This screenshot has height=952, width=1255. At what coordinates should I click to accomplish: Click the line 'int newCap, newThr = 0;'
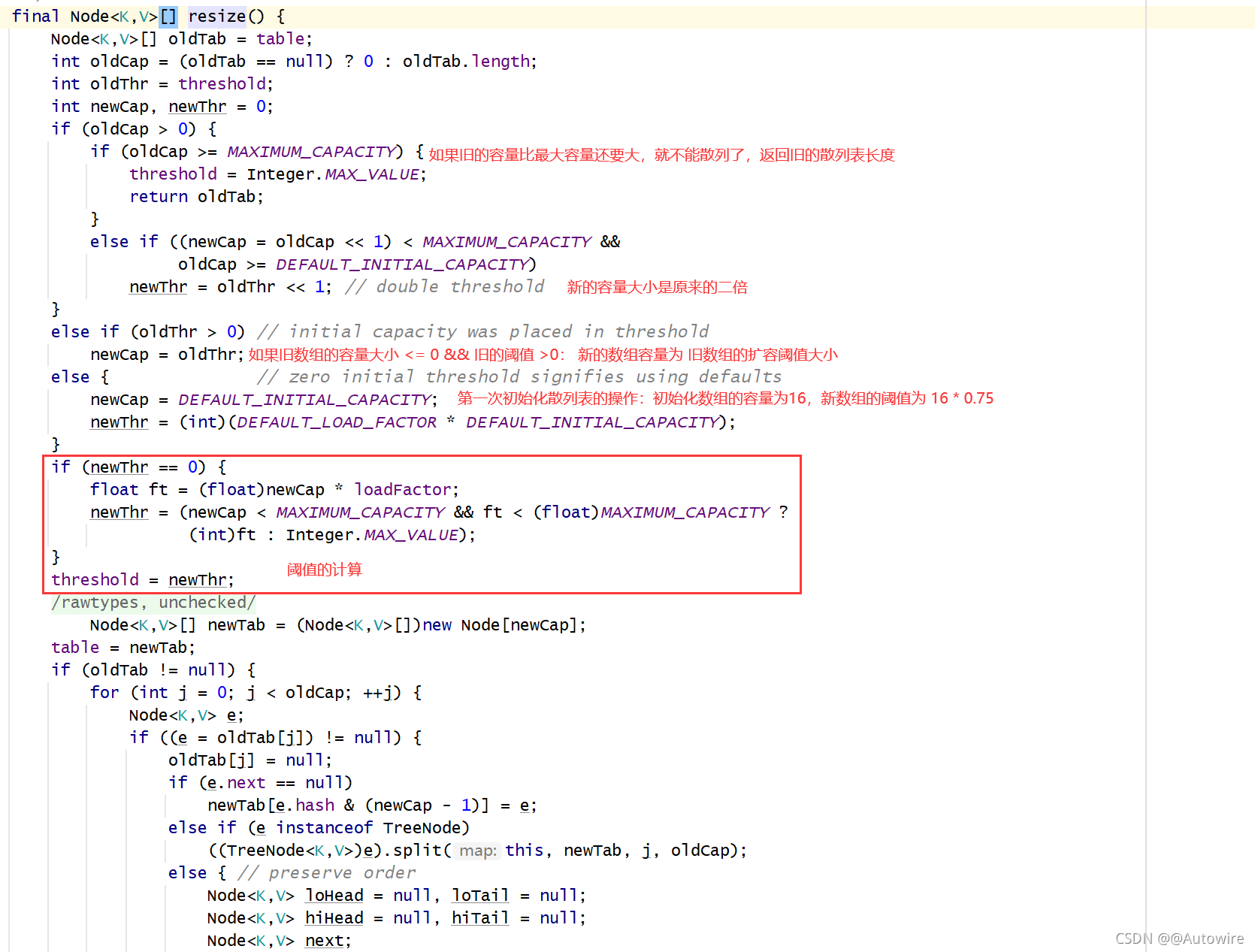pos(162,107)
